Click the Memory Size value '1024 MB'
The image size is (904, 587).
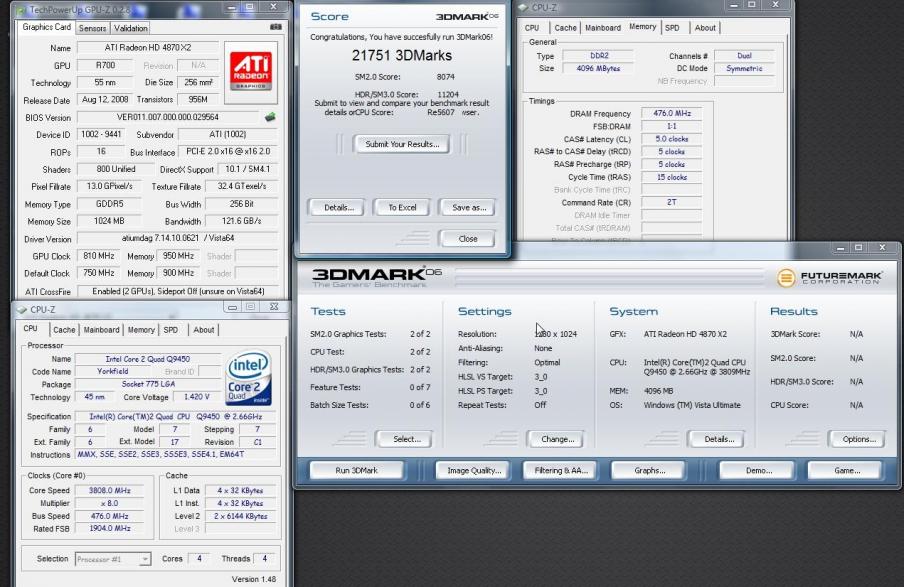point(110,221)
